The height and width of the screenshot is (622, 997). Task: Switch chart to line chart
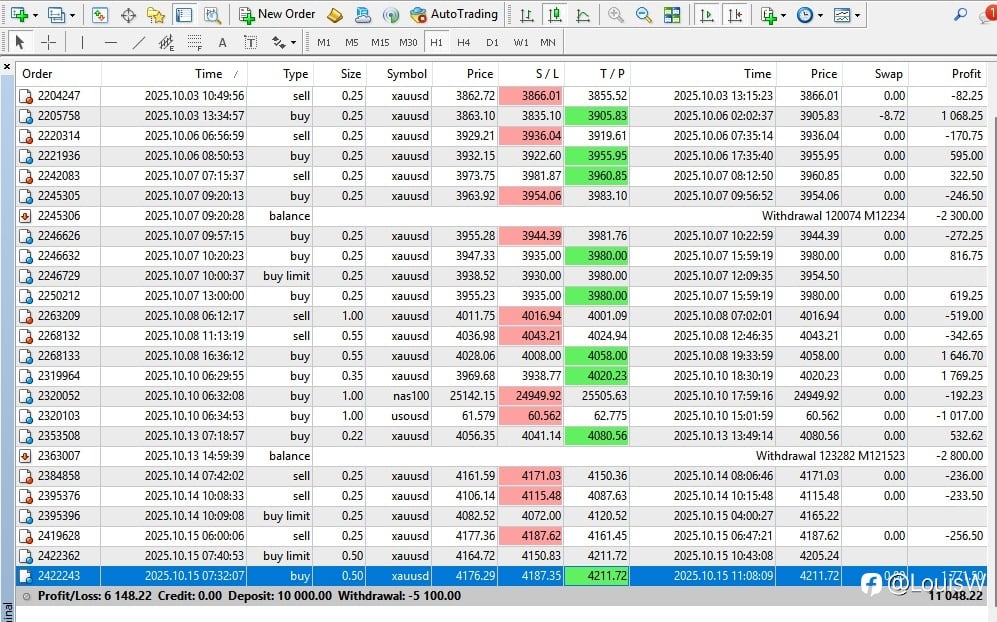(x=582, y=15)
